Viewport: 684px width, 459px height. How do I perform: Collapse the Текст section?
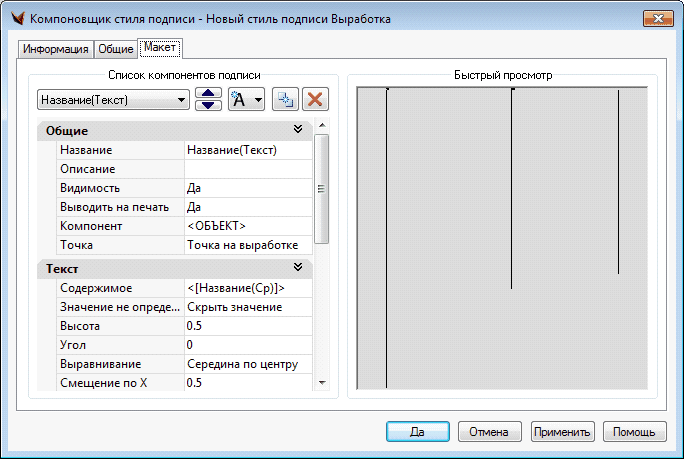click(297, 269)
